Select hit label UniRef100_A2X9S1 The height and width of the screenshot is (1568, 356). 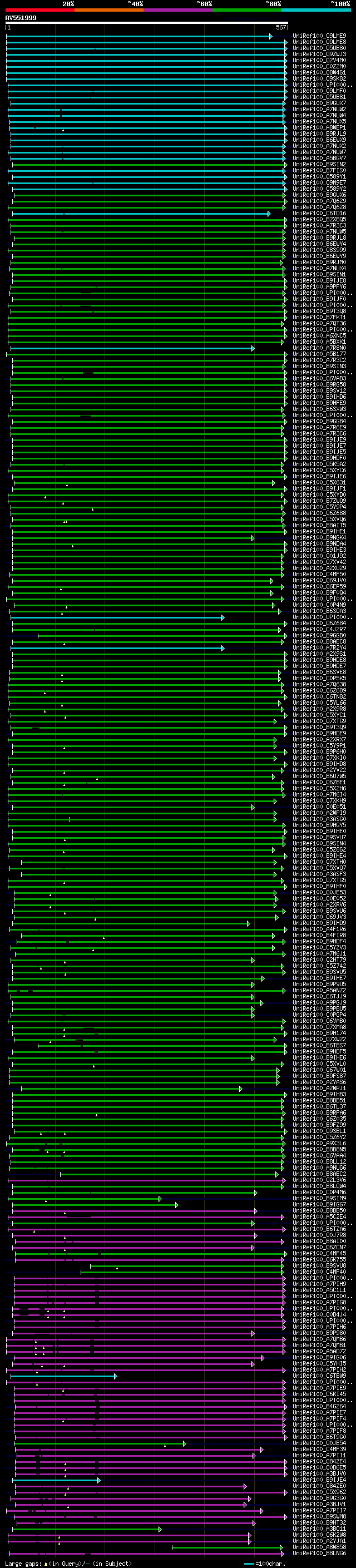[319, 654]
